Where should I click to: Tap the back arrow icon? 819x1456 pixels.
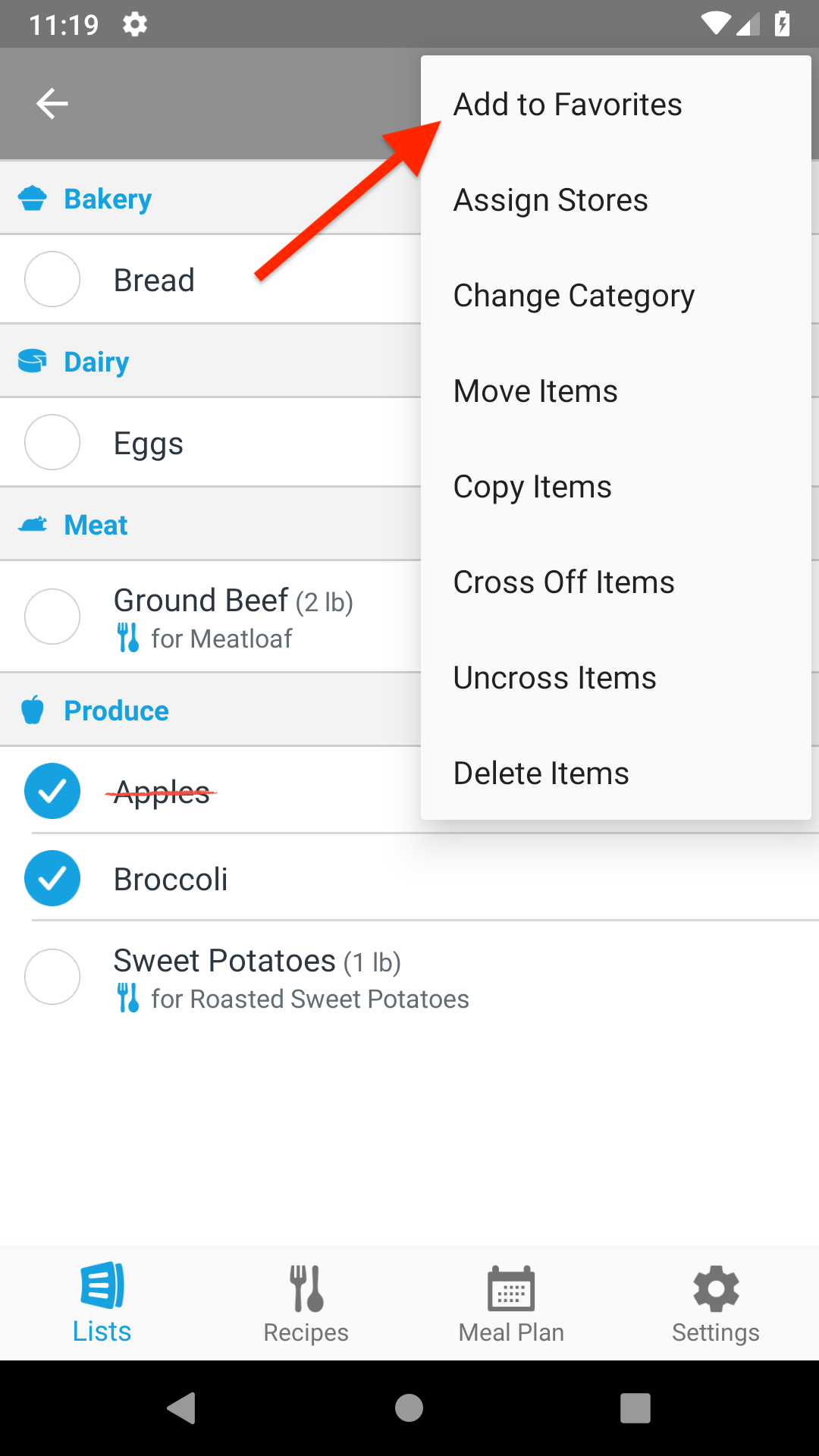[x=52, y=104]
